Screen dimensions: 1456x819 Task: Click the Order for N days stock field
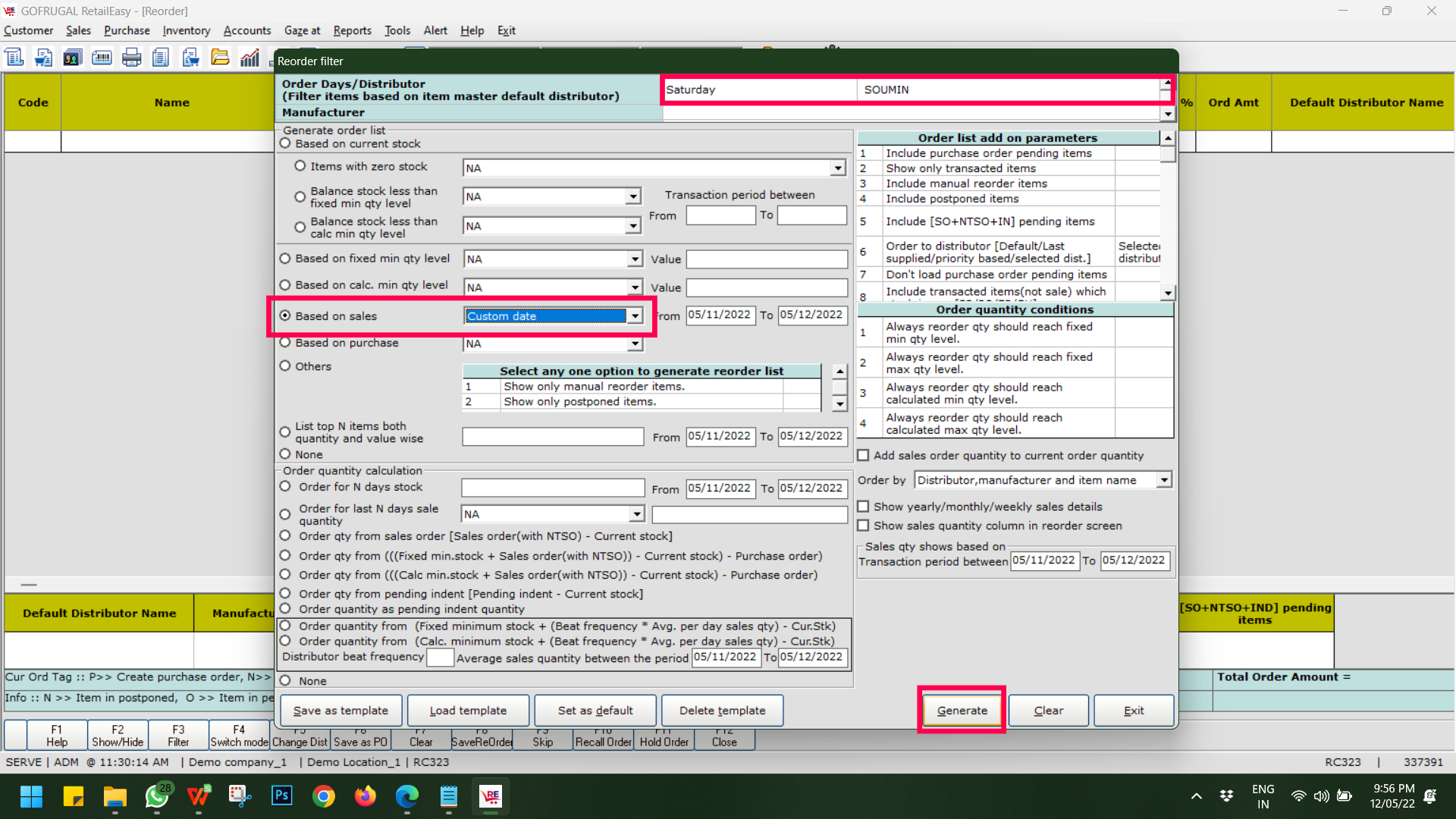pyautogui.click(x=553, y=488)
